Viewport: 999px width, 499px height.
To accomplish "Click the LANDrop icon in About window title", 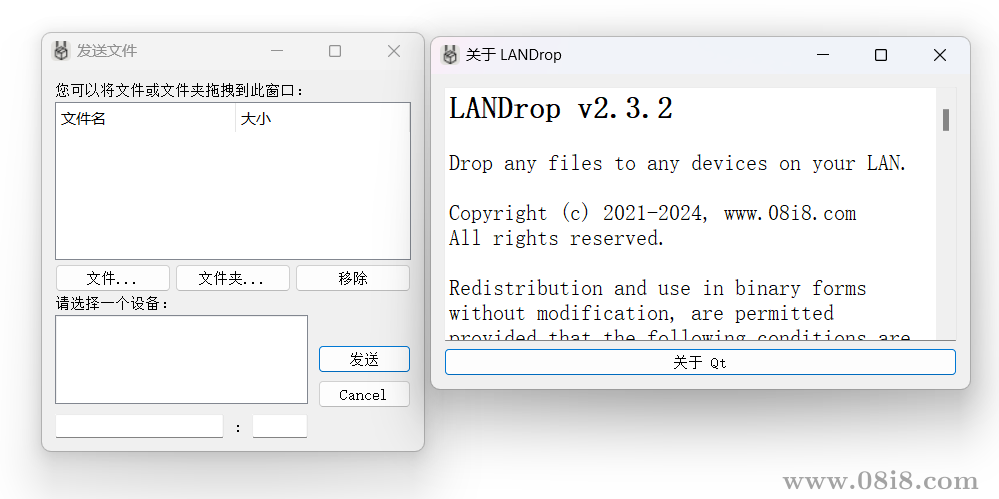I will 450,55.
